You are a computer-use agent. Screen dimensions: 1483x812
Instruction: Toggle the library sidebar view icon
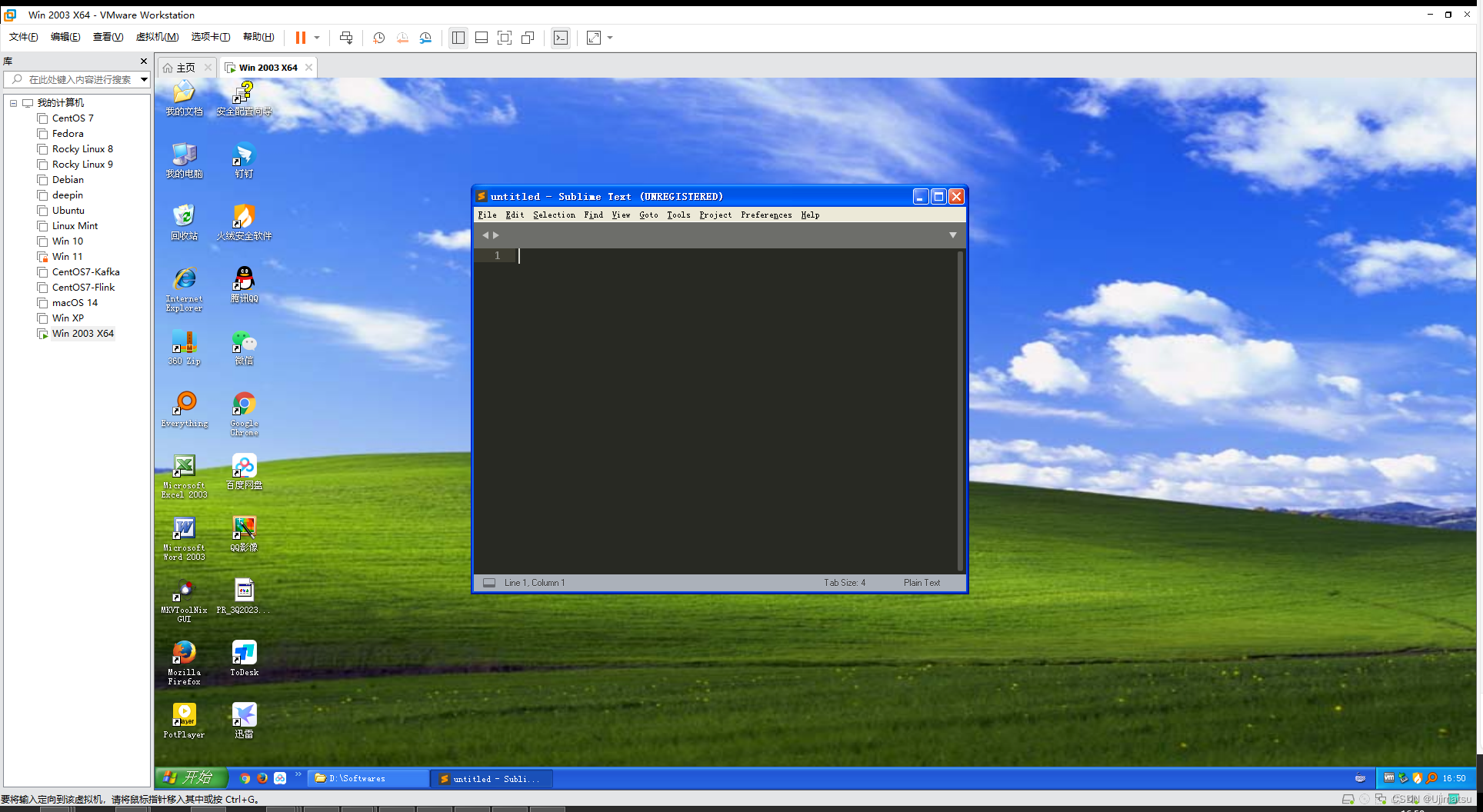[458, 38]
